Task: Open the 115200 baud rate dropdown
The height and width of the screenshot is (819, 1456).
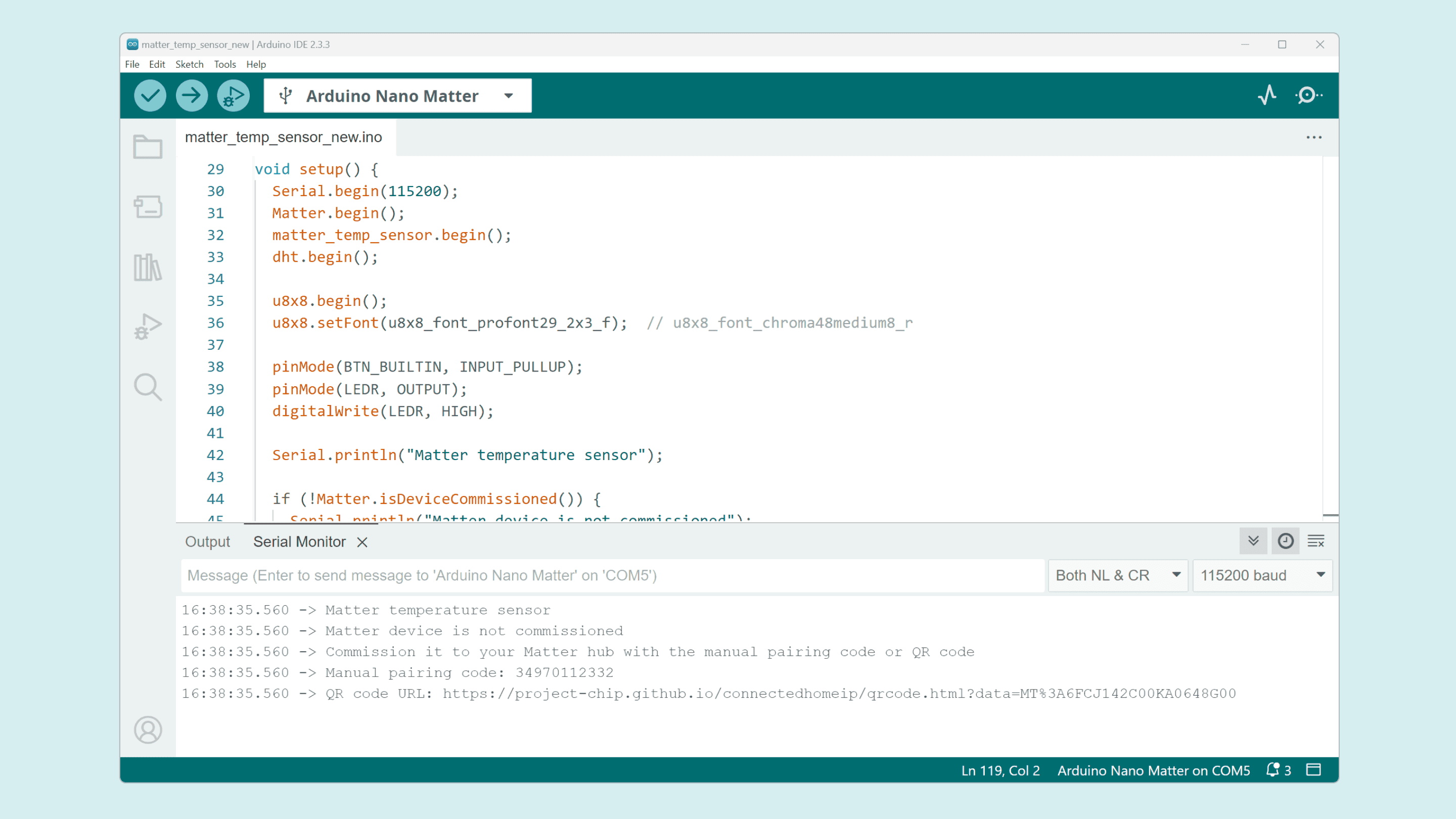Action: 1262,575
